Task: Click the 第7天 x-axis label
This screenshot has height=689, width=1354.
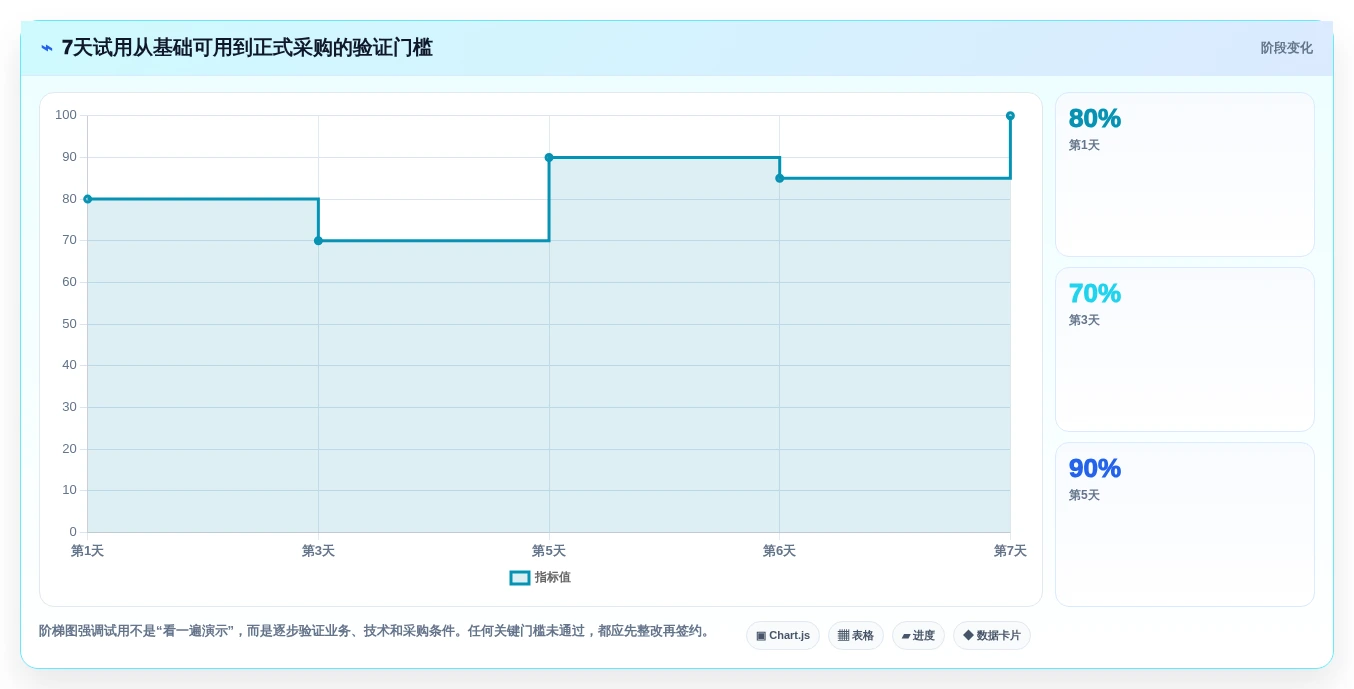Action: coord(1010,551)
